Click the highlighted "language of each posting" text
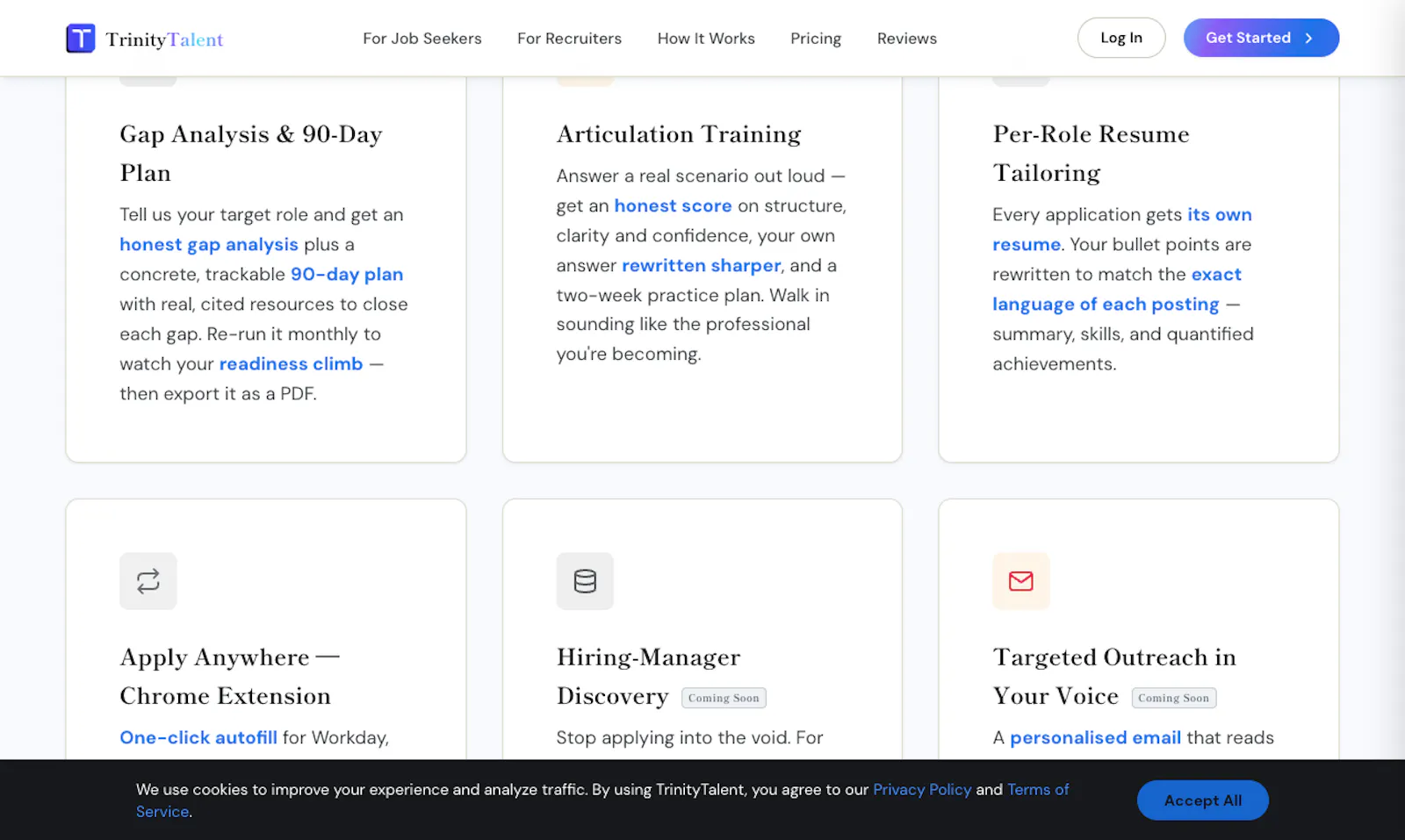The image size is (1405, 840). (x=1106, y=305)
